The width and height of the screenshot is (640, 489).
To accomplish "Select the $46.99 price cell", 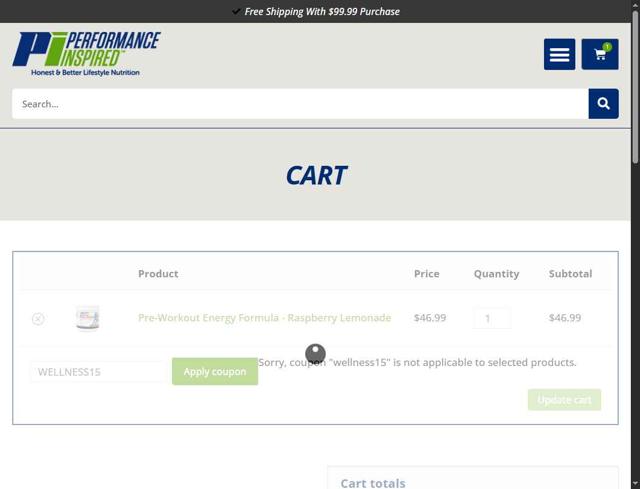I will [x=430, y=318].
